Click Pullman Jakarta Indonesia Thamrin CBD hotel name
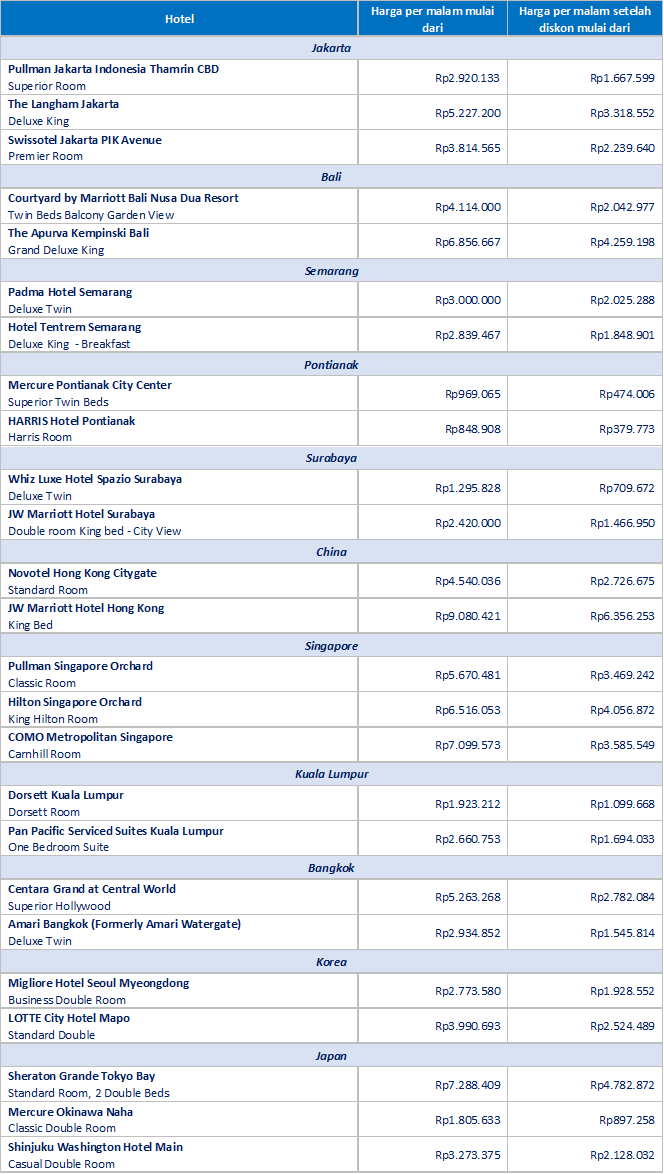Screen dimensions: 664x1174 click(x=113, y=69)
